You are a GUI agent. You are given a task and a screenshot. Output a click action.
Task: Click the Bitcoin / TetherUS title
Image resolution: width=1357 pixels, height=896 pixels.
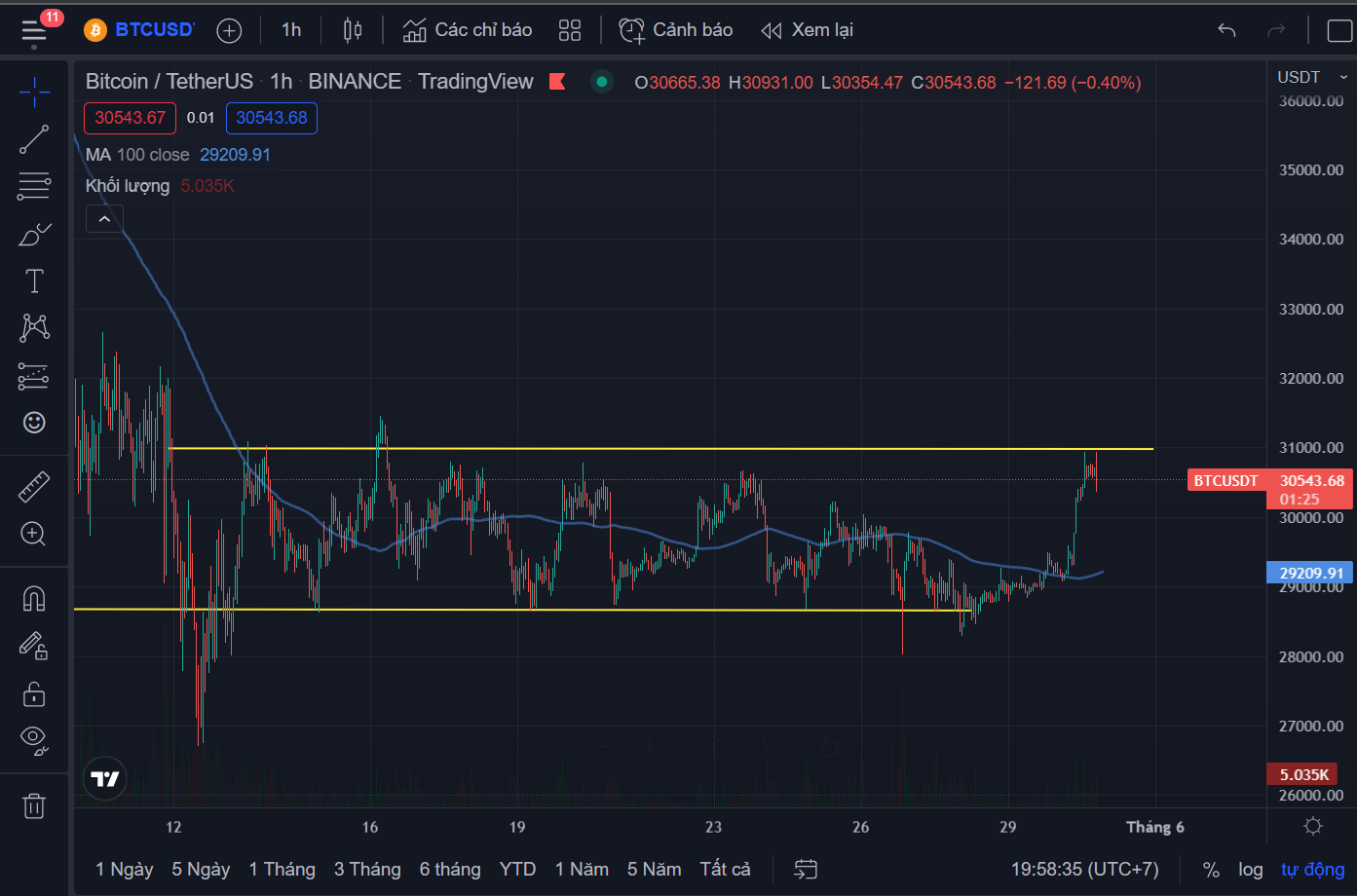tap(170, 82)
